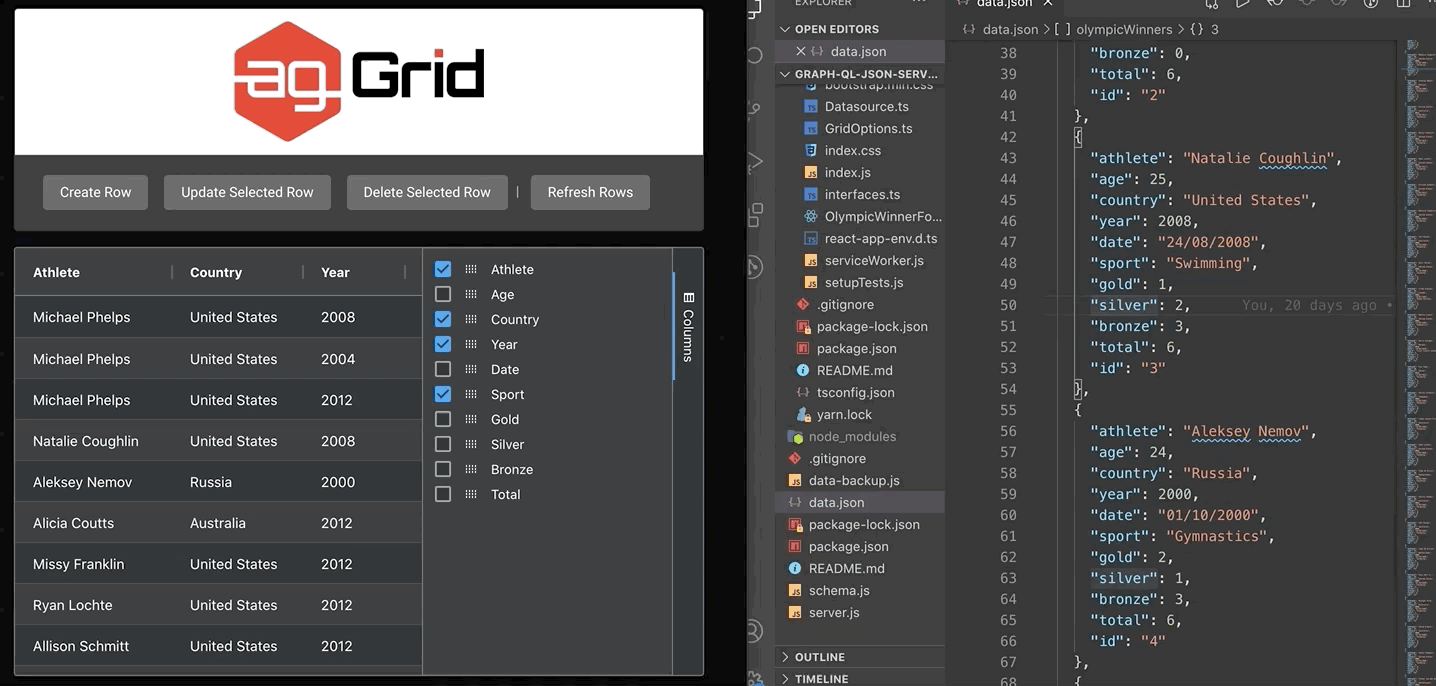This screenshot has height=686, width=1436.
Task: Click Delete Selected Row button
Action: click(427, 192)
